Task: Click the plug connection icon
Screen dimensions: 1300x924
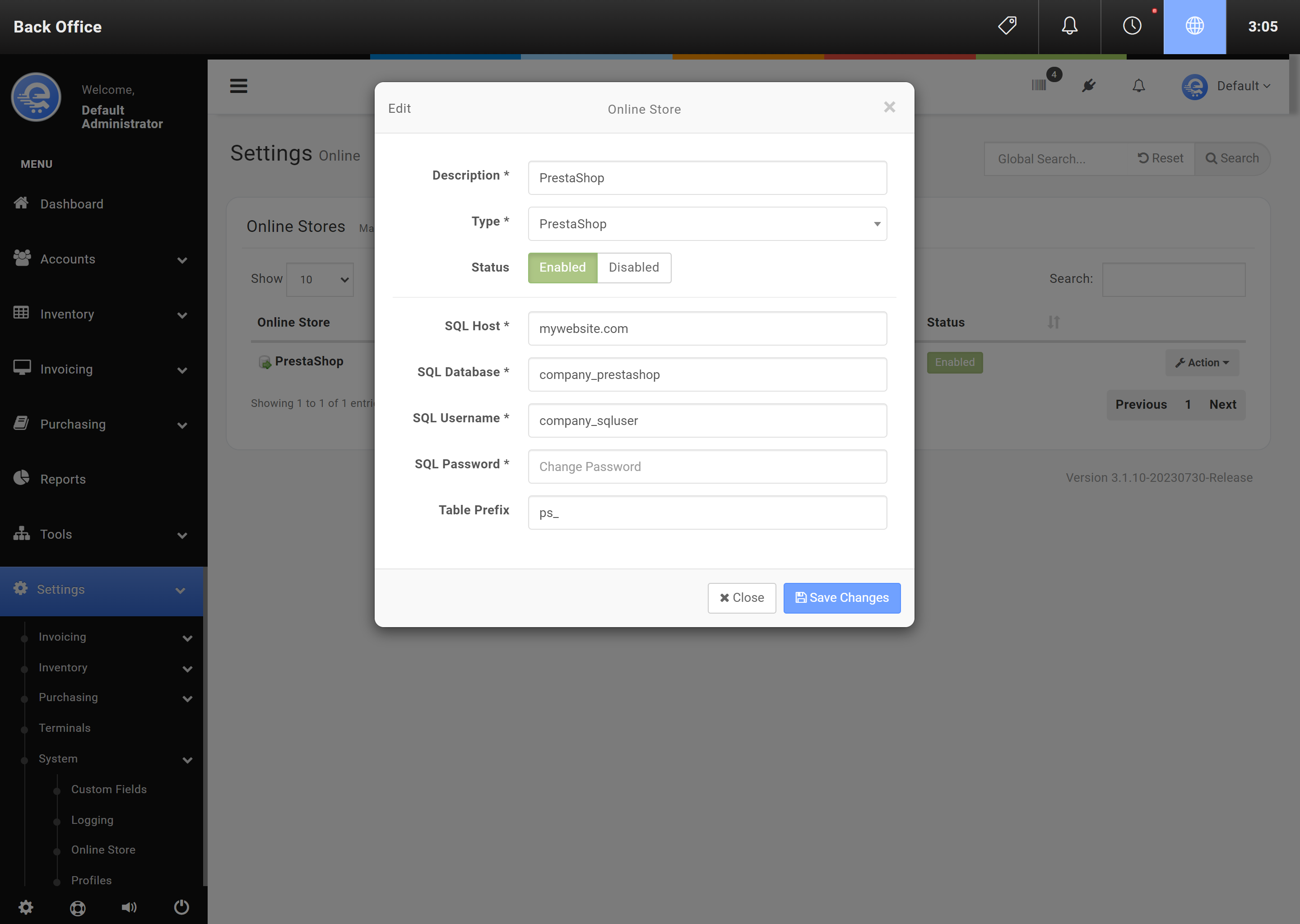Action: (1089, 86)
